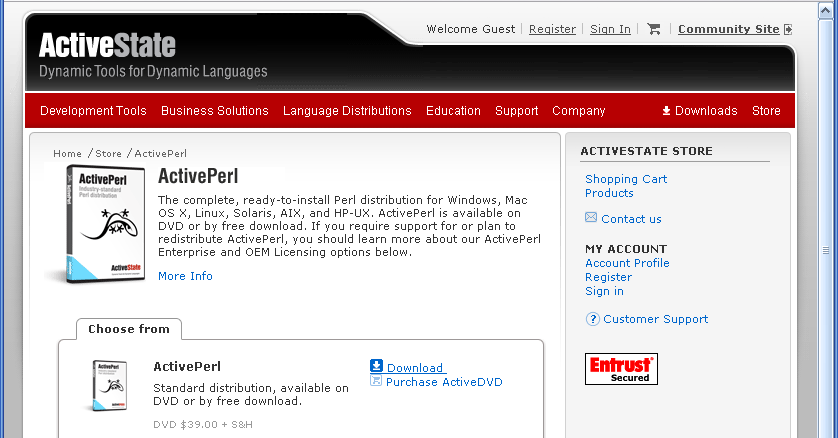Click ActivePerl in the breadcrumb
838x438 pixels.
[161, 153]
